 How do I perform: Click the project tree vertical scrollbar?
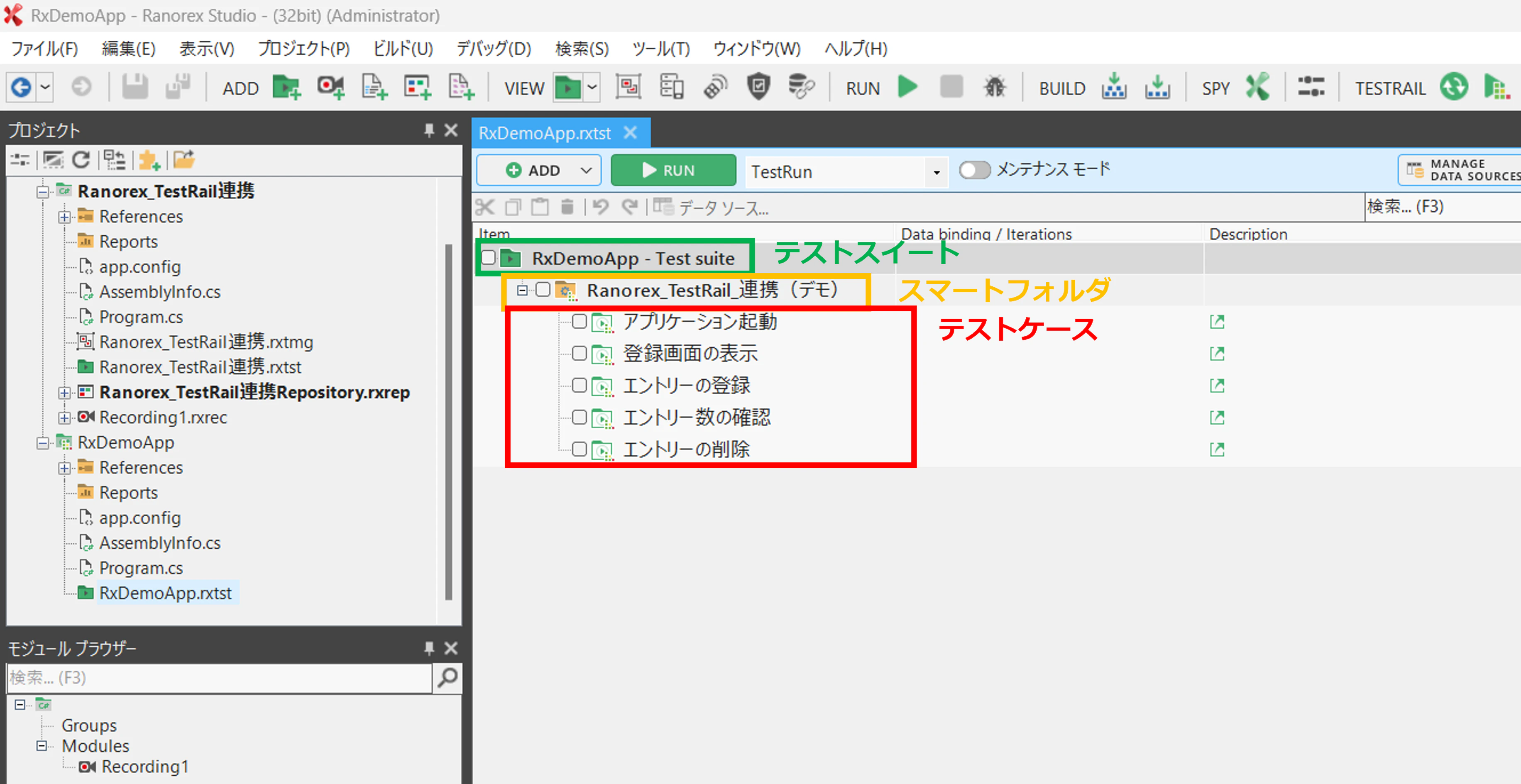pyautogui.click(x=449, y=422)
